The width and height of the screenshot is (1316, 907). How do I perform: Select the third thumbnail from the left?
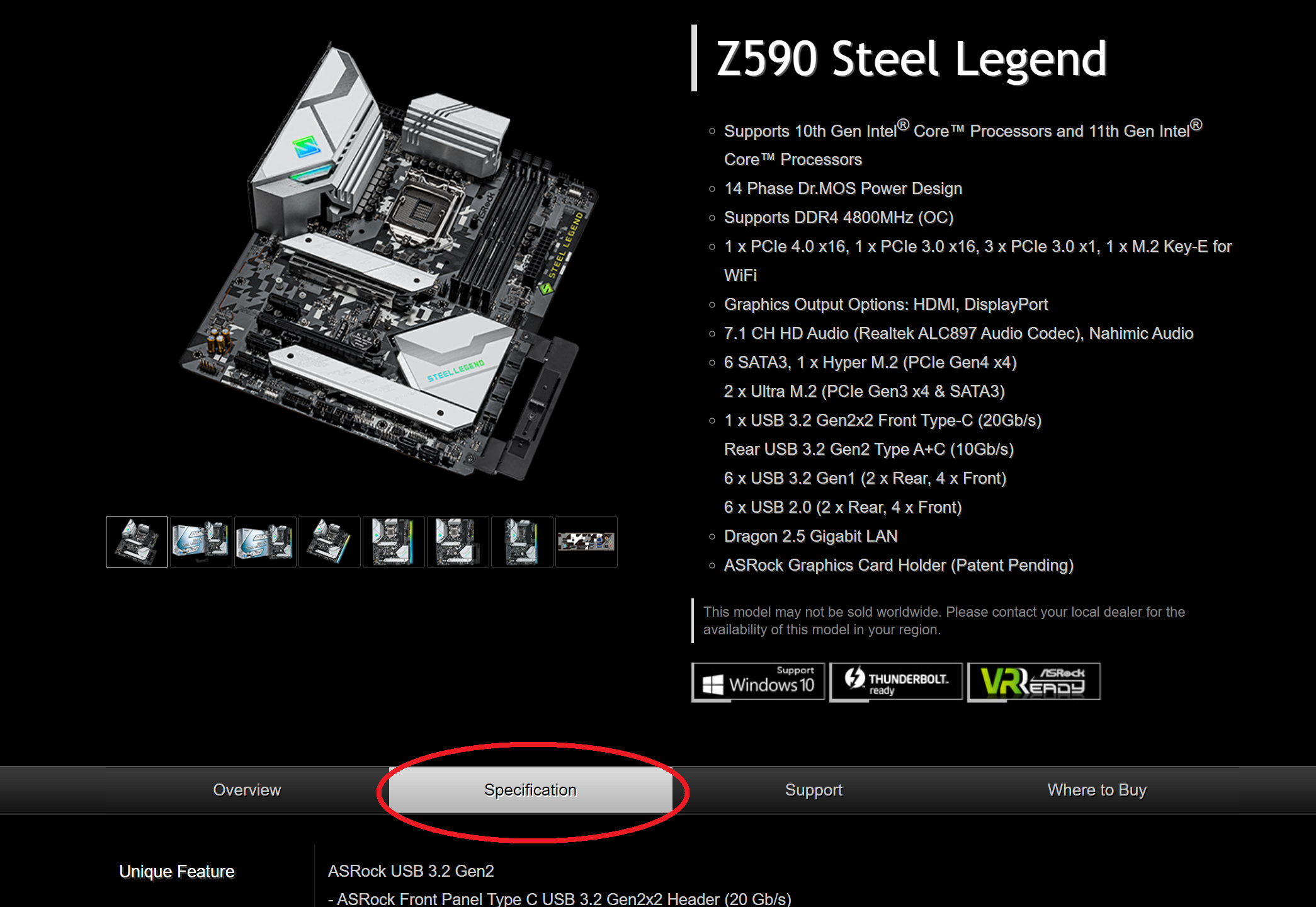[x=265, y=542]
